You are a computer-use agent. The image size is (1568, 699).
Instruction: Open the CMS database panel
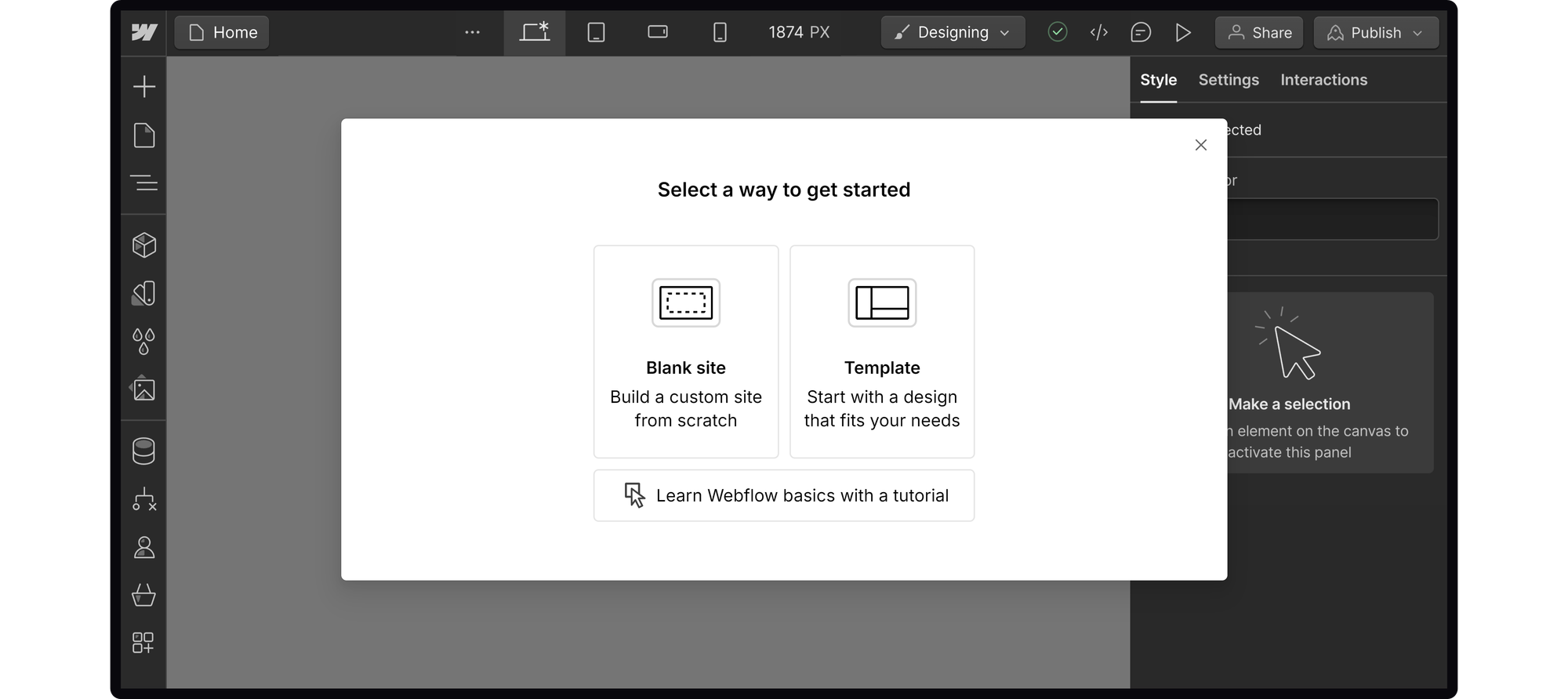click(144, 451)
